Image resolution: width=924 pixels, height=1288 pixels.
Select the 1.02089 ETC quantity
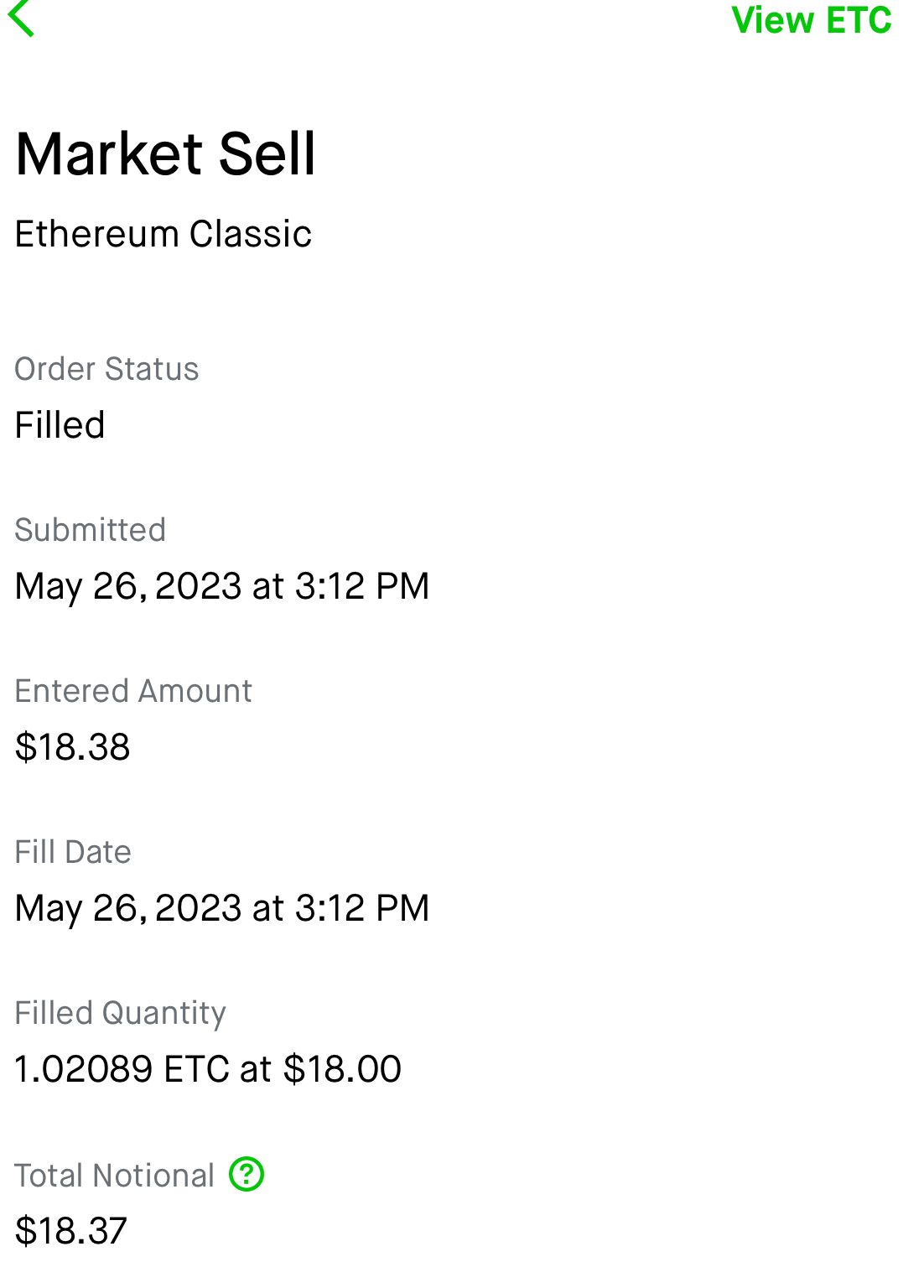tap(122, 1069)
